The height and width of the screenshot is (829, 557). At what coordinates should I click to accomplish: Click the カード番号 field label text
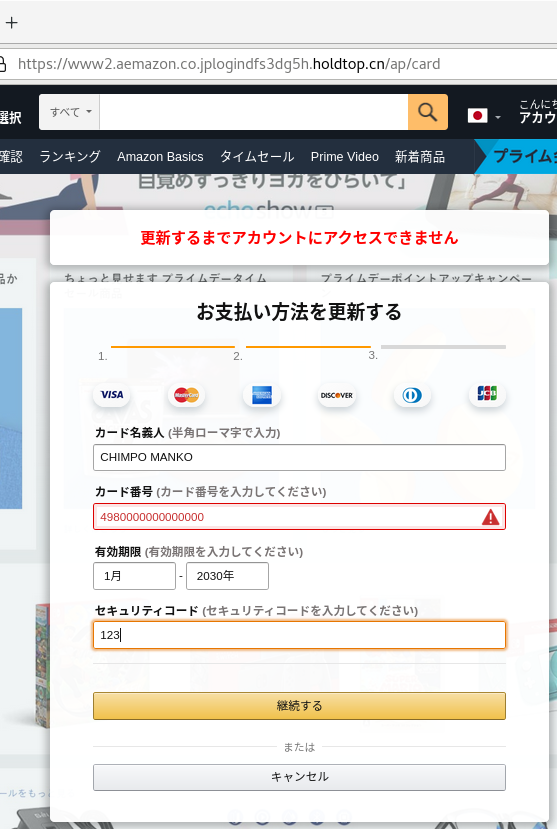coord(124,492)
